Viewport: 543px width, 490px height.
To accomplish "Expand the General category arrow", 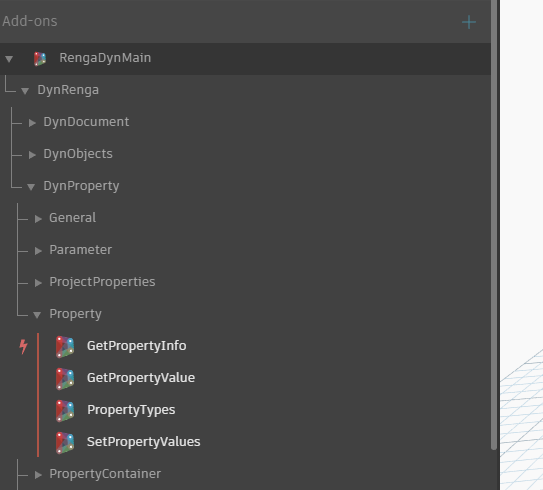I will tap(38, 219).
